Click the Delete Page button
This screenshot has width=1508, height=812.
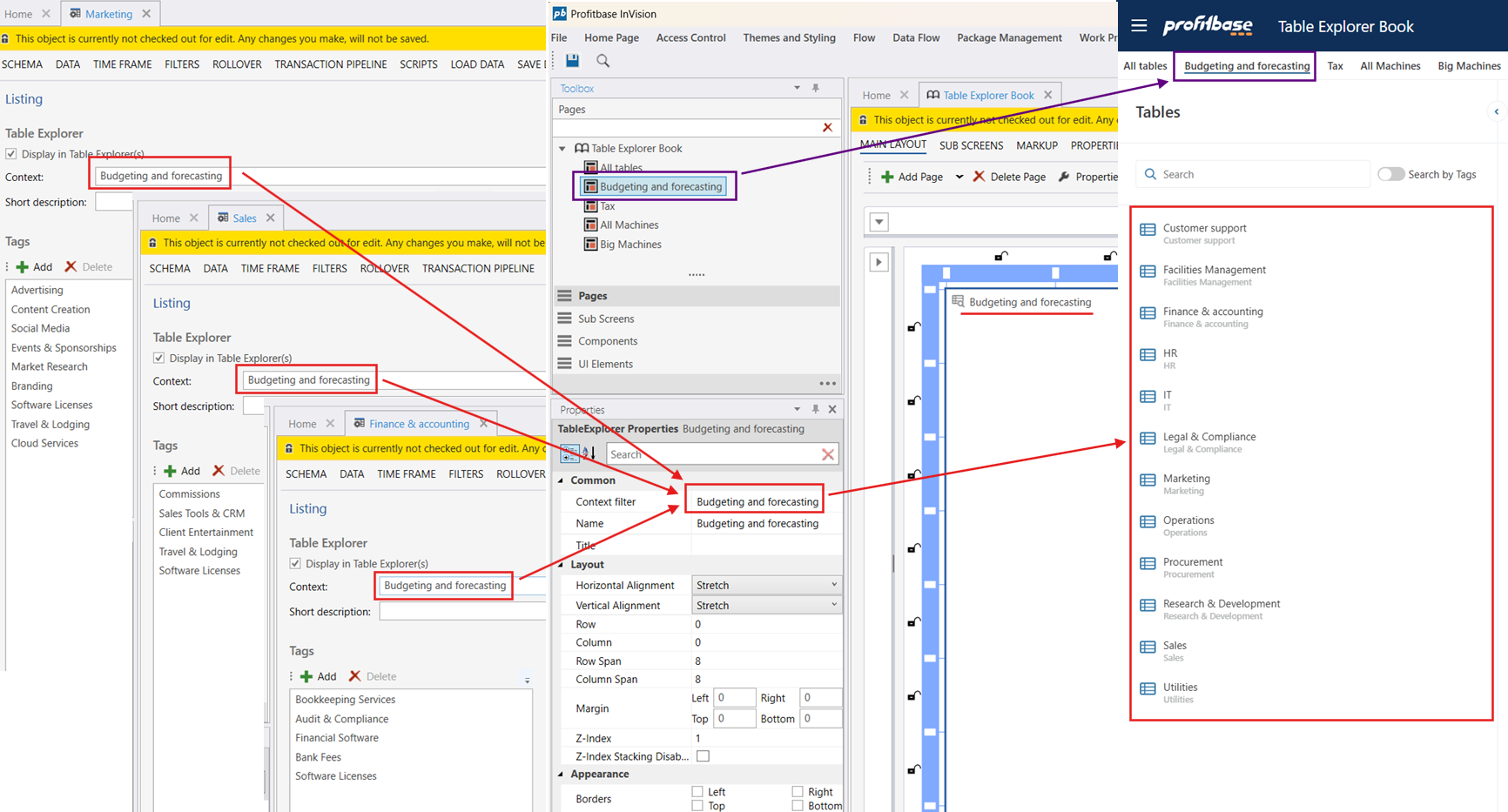1009,177
